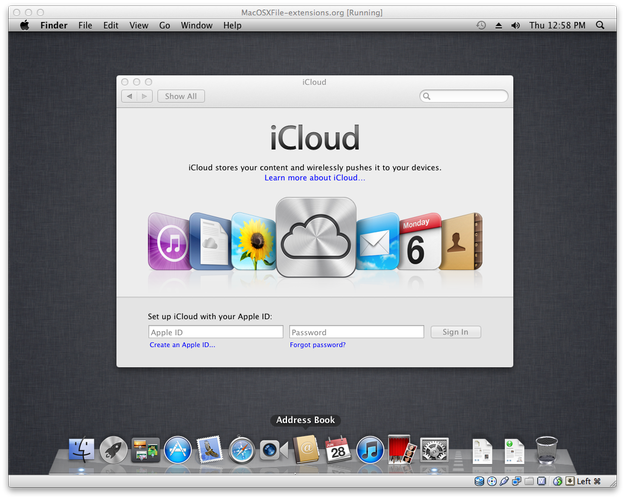625x499 pixels.
Task: Click the Left ⌘ host key indicator
Action: click(x=584, y=481)
